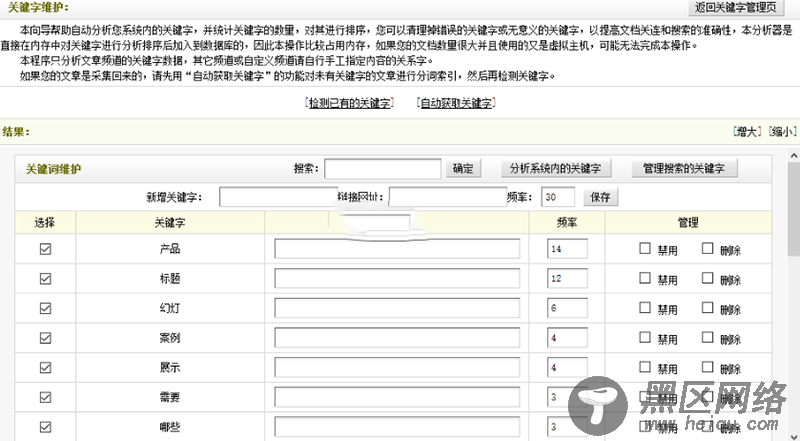Focus the 搜索 input field
Screen dimensions: 800x441
383,169
